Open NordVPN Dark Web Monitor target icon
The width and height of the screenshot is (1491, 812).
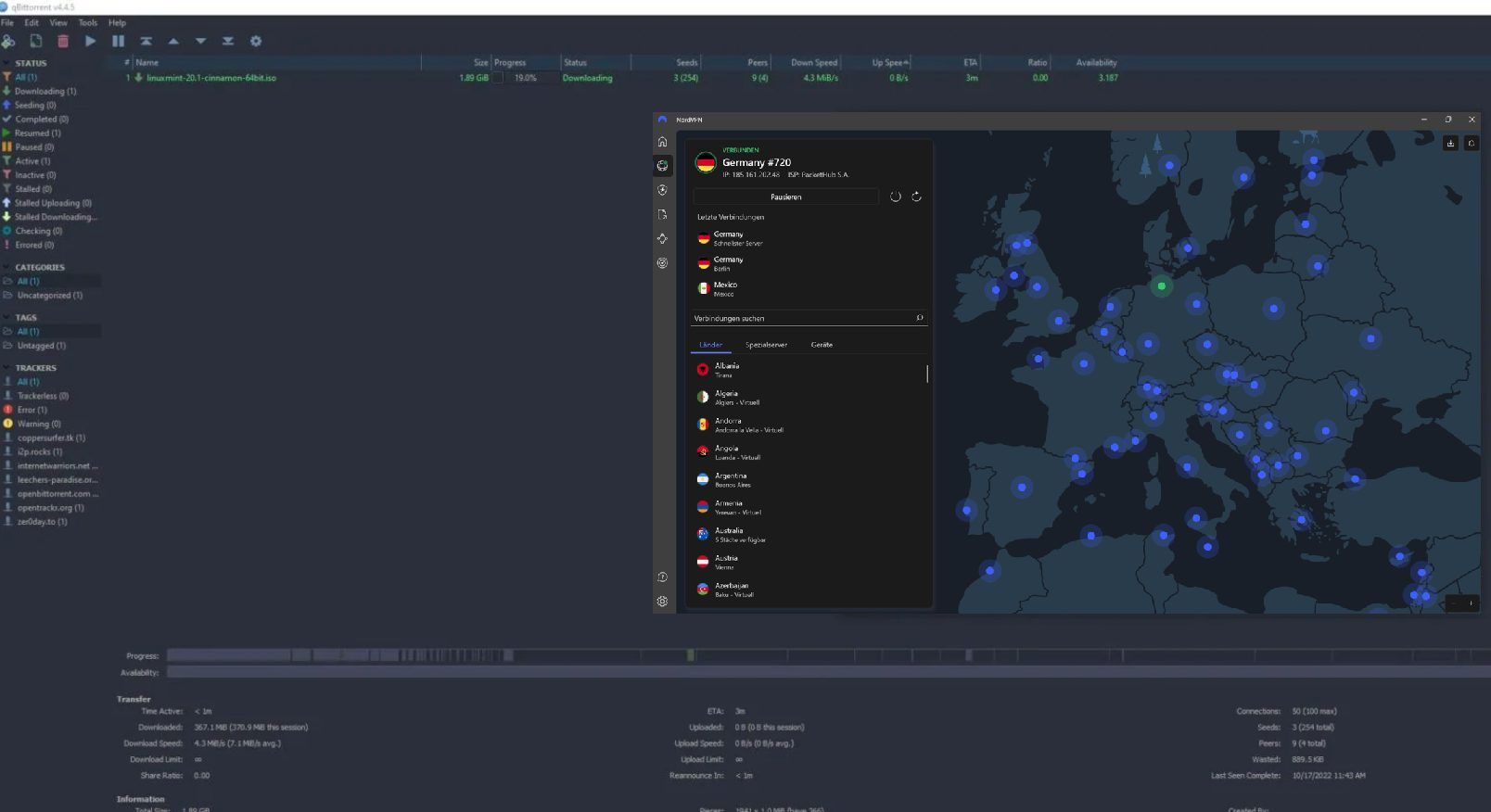662,262
